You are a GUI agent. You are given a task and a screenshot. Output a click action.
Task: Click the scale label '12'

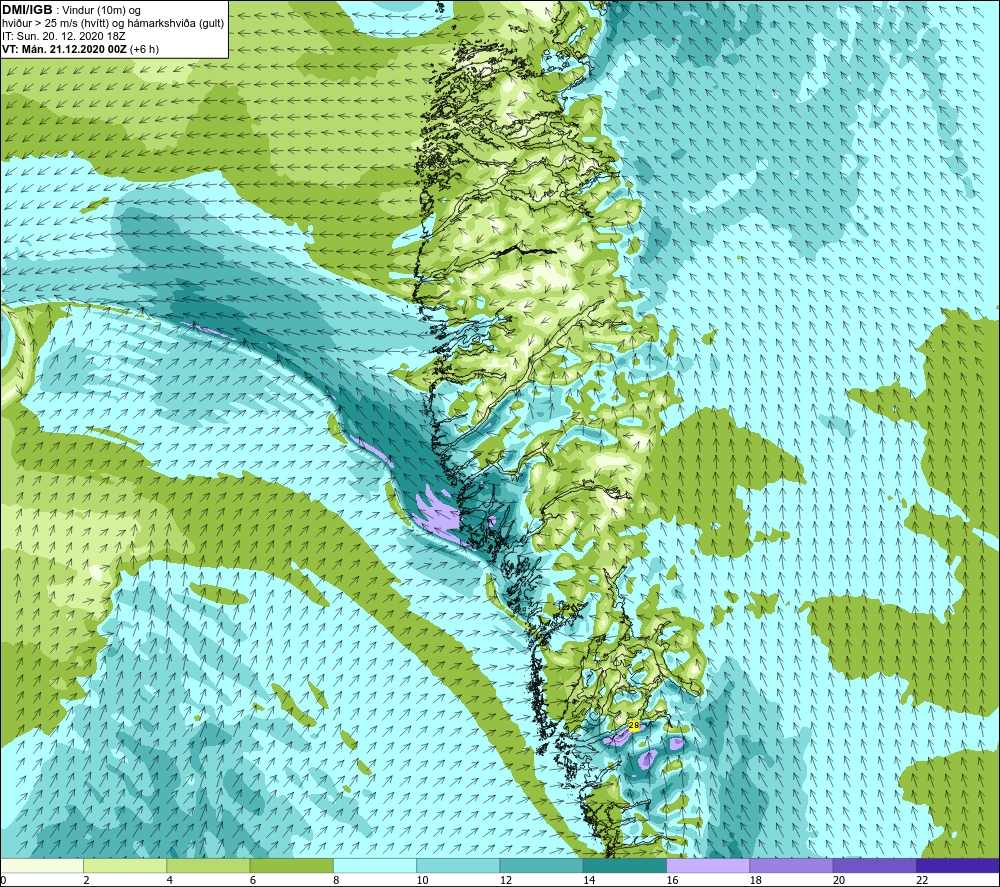pyautogui.click(x=506, y=881)
